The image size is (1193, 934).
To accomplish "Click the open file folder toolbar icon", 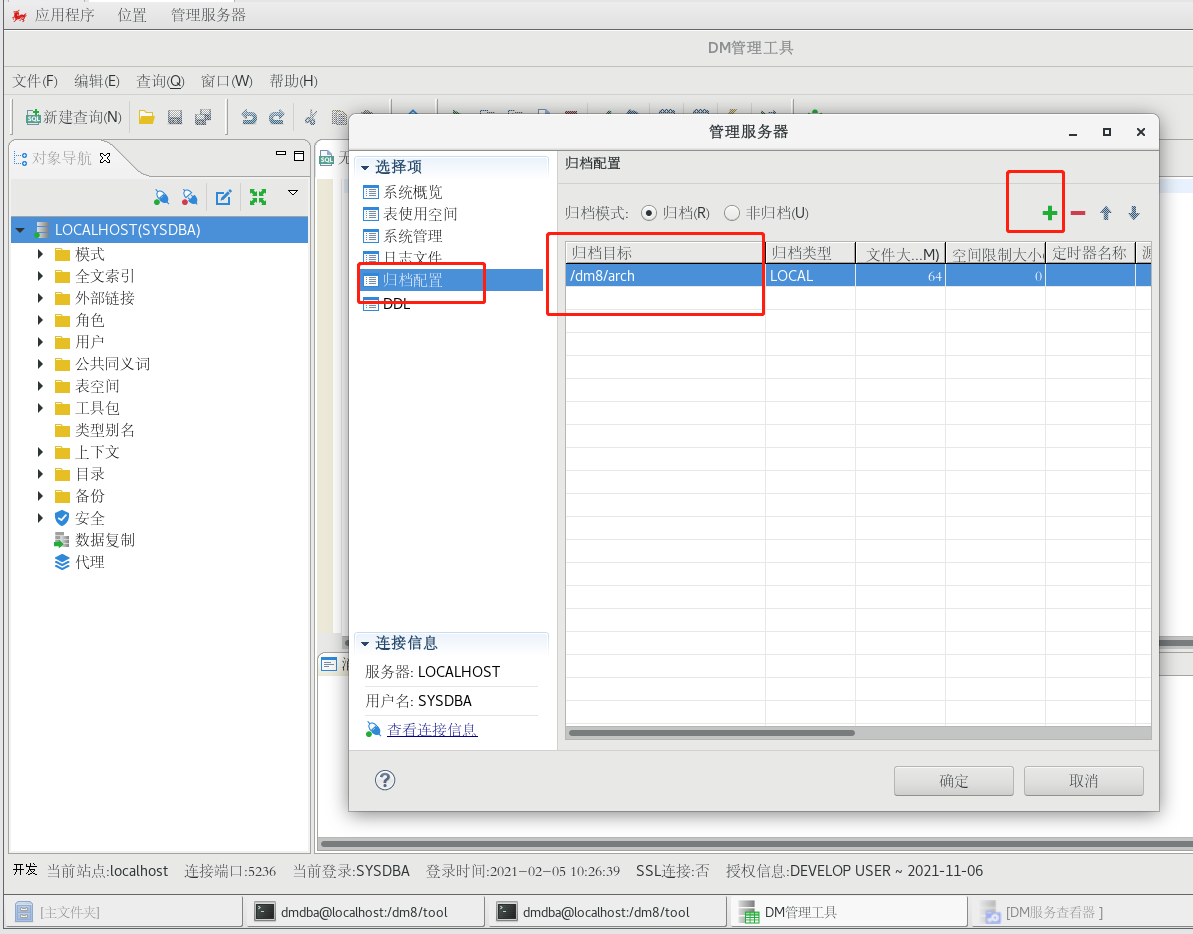I will (x=147, y=117).
